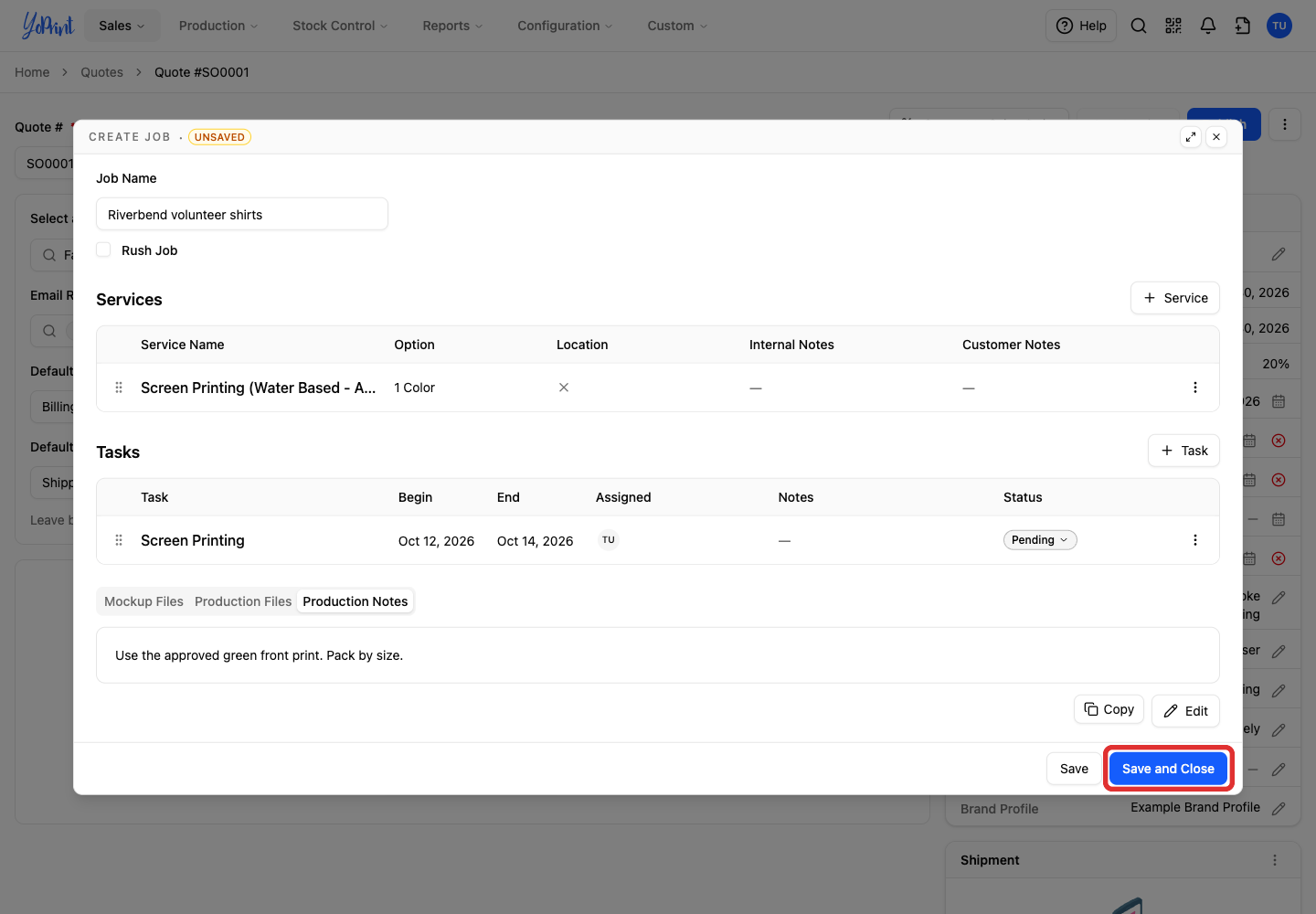
Task: Click Example Brand Profile value
Action: tap(1195, 807)
